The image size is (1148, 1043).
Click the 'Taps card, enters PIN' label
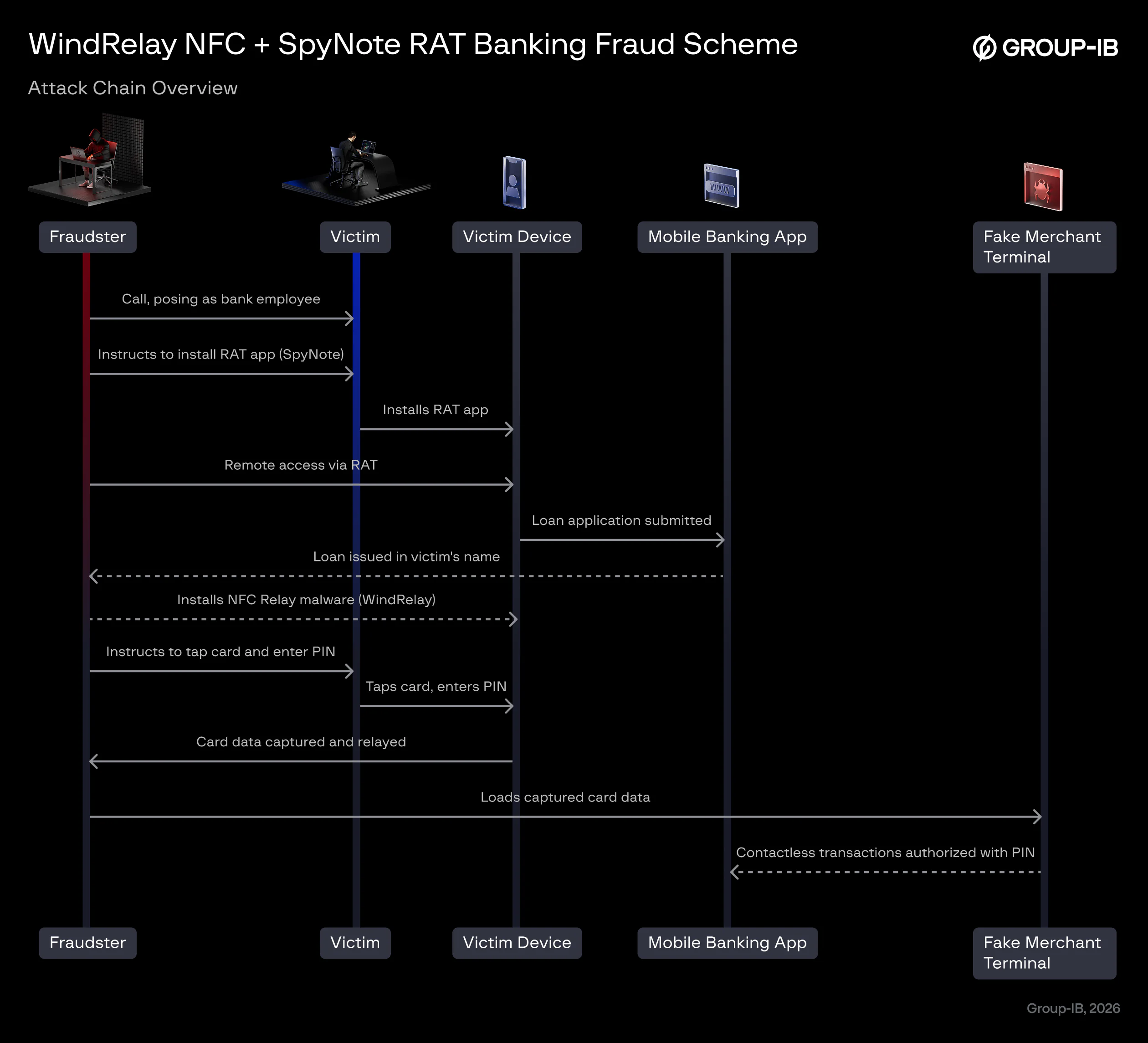click(x=436, y=686)
